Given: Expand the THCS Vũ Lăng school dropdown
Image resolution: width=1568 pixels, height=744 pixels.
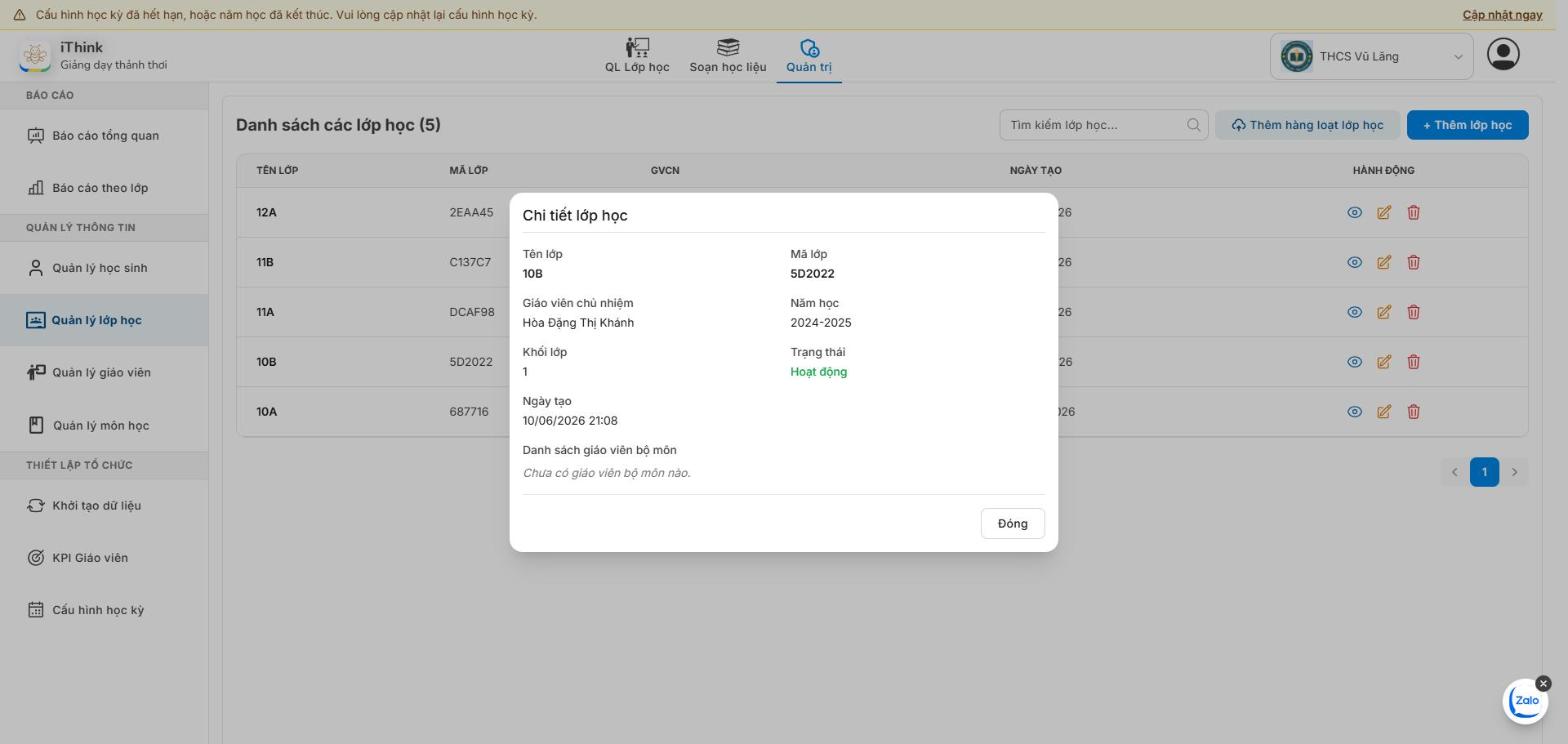Looking at the screenshot, I should [1372, 56].
